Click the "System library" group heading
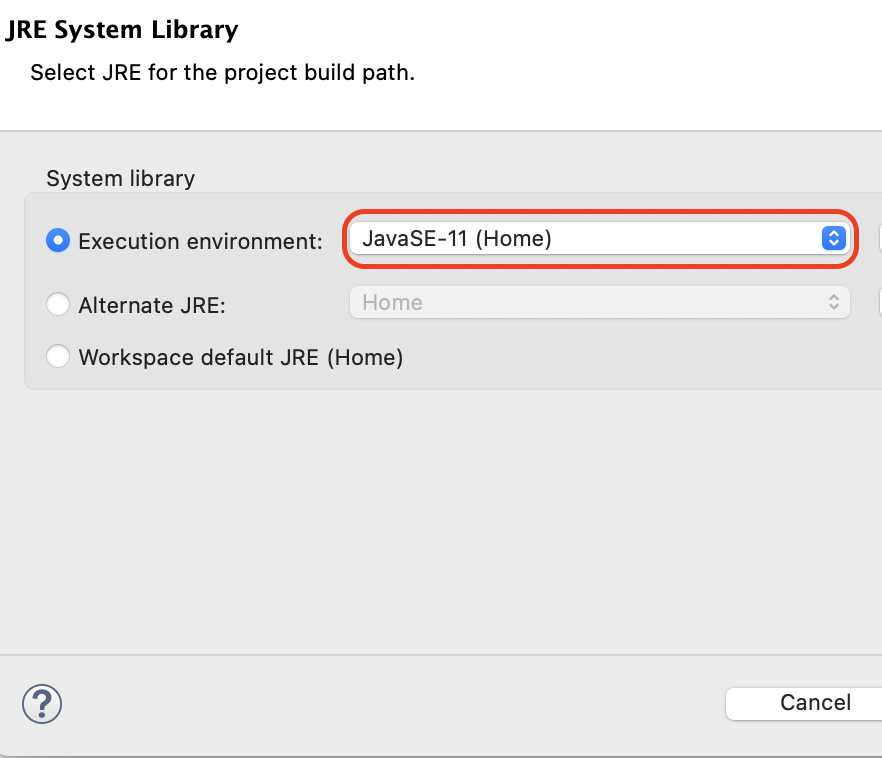The width and height of the screenshot is (882, 758). 120,178
